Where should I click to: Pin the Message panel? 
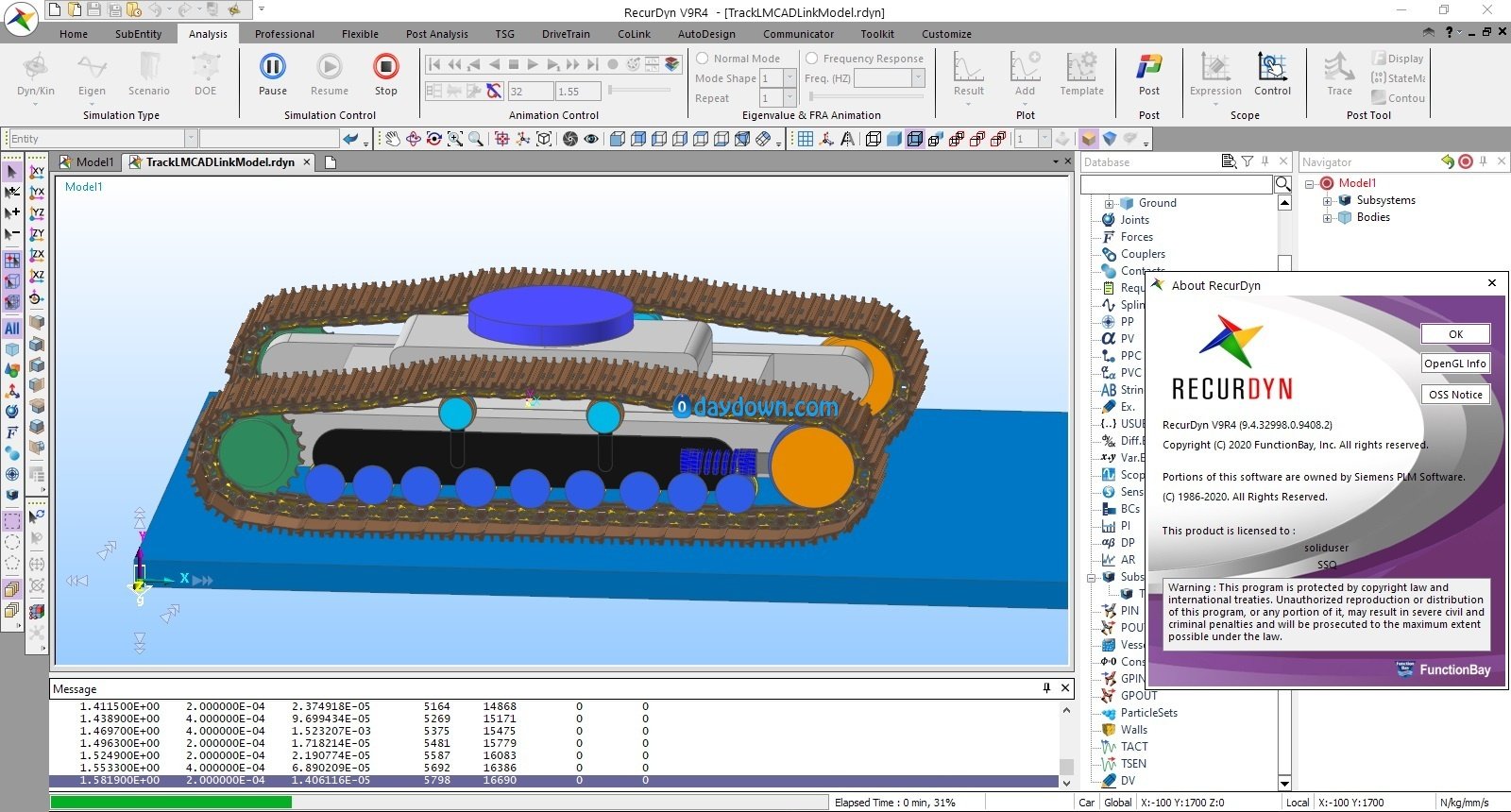click(x=1046, y=688)
